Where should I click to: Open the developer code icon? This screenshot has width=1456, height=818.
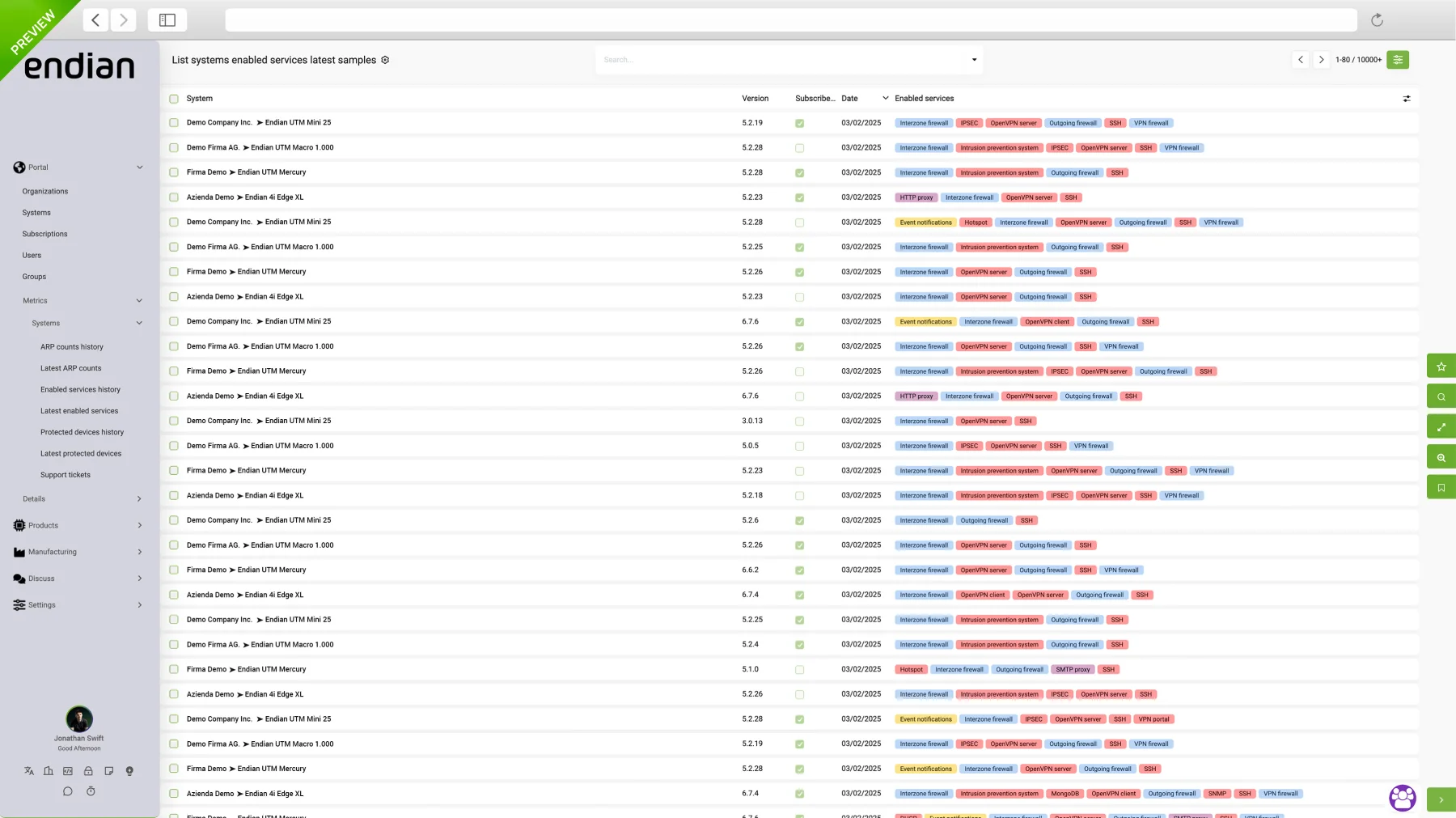tap(68, 771)
